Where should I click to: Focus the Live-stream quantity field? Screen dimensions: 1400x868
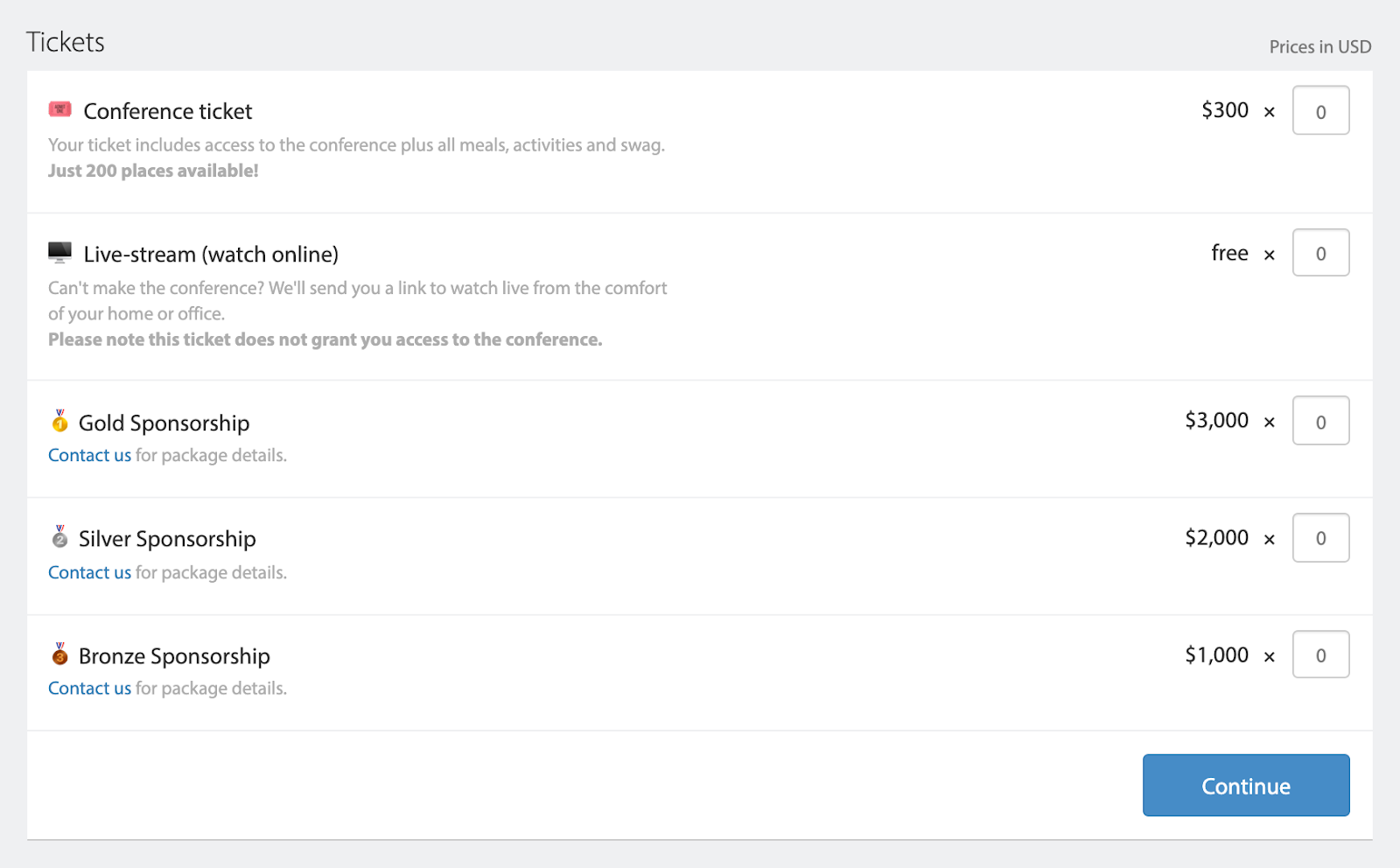click(x=1320, y=253)
